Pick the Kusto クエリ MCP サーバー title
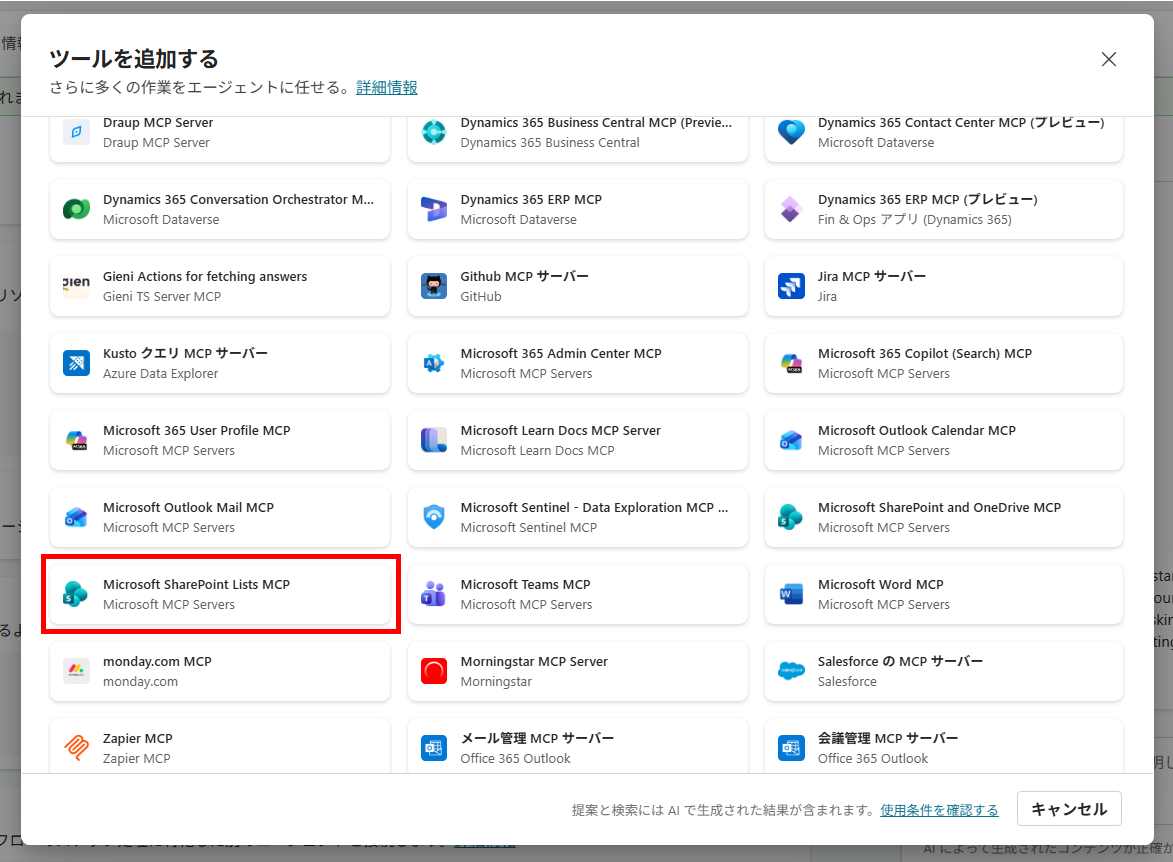The height and width of the screenshot is (862, 1173). click(x=186, y=353)
